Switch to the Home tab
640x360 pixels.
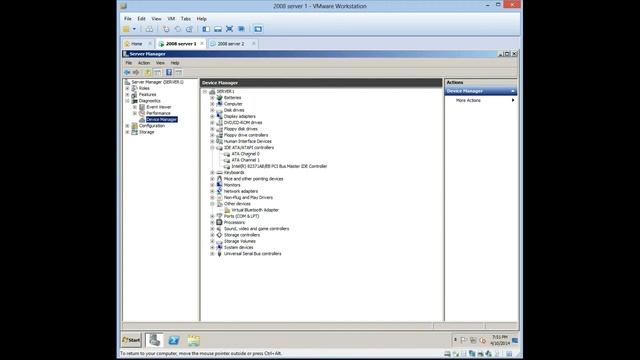pyautogui.click(x=136, y=44)
